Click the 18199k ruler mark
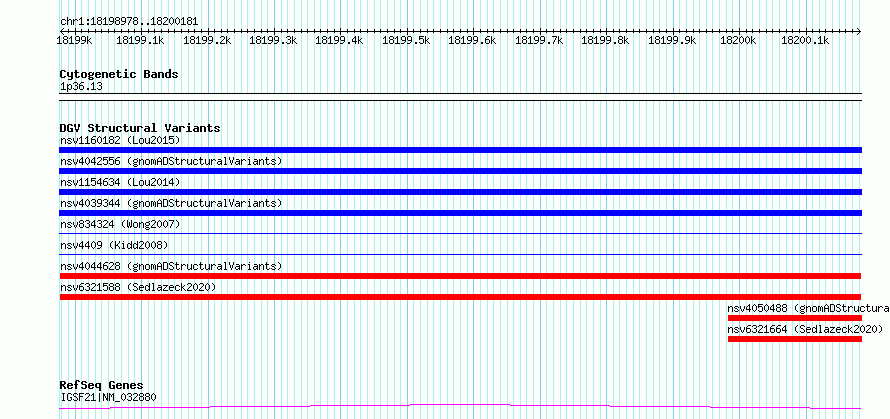 74,40
